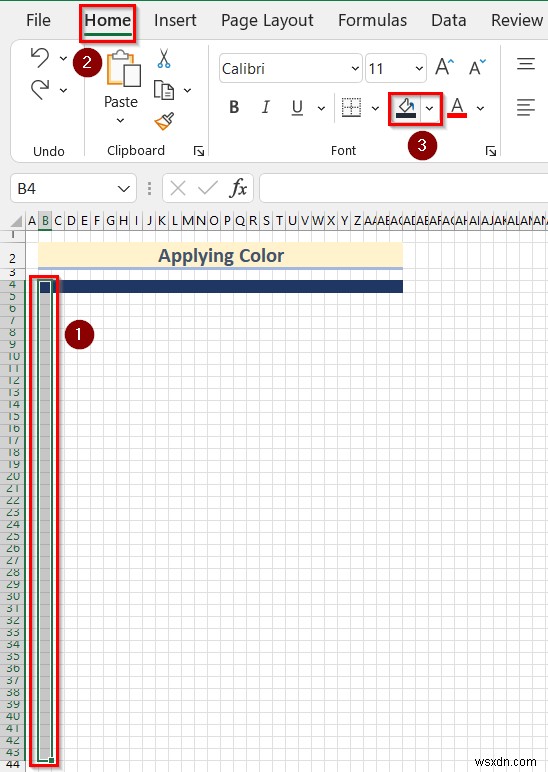
Task: Select the row 44 header
Action: click(12, 765)
